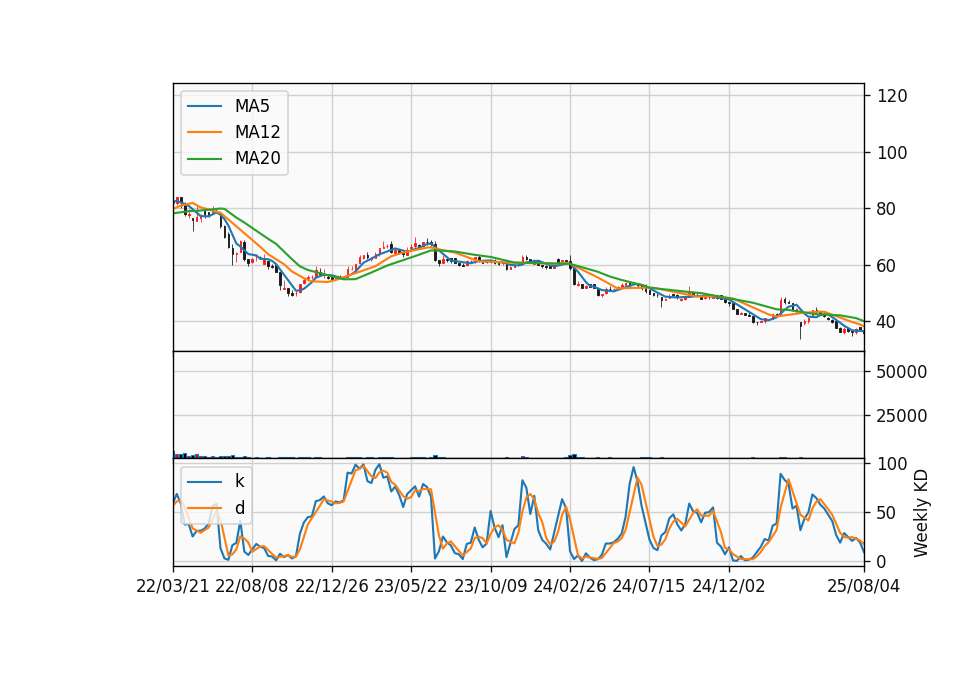Viewport: 960px width, 690px height.
Task: Click the 24/12/02 date label
Action: tap(729, 586)
